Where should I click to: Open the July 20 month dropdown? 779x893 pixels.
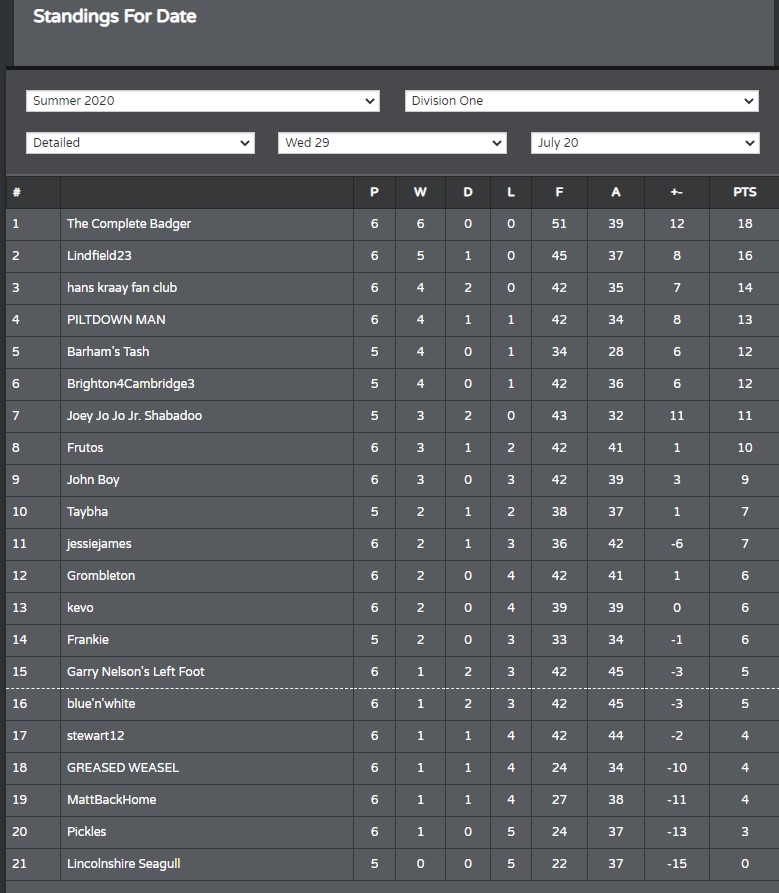[x=645, y=143]
